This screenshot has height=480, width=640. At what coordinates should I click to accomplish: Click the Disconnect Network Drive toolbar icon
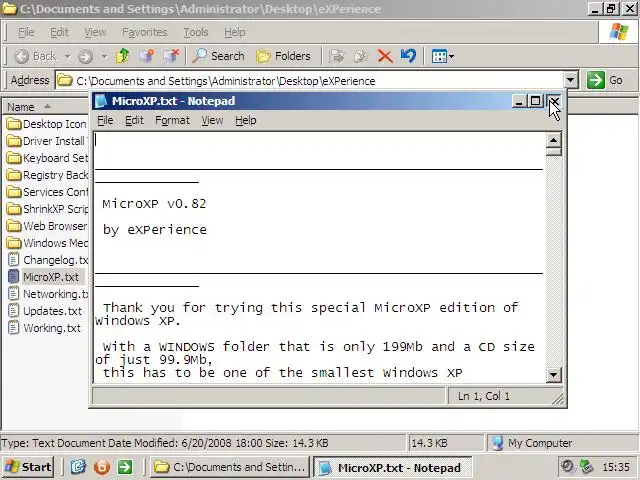click(171, 56)
